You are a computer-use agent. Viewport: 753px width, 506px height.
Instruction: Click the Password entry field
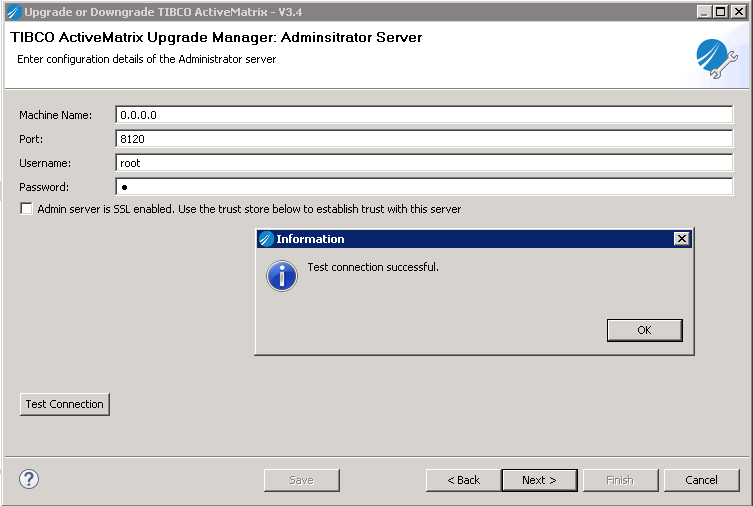click(425, 187)
